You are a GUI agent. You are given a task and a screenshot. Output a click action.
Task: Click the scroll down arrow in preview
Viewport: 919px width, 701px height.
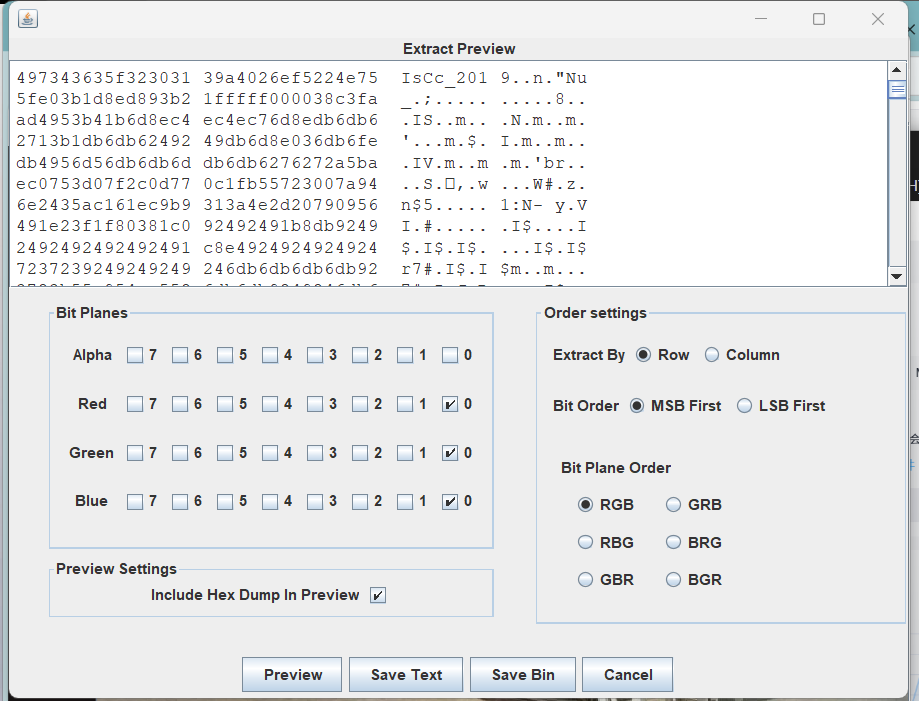[x=897, y=277]
